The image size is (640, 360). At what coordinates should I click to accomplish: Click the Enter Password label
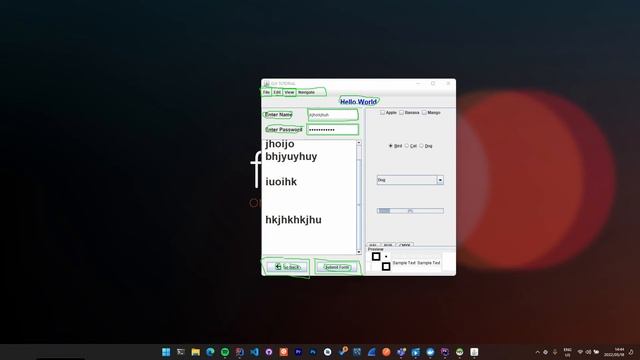(x=284, y=129)
